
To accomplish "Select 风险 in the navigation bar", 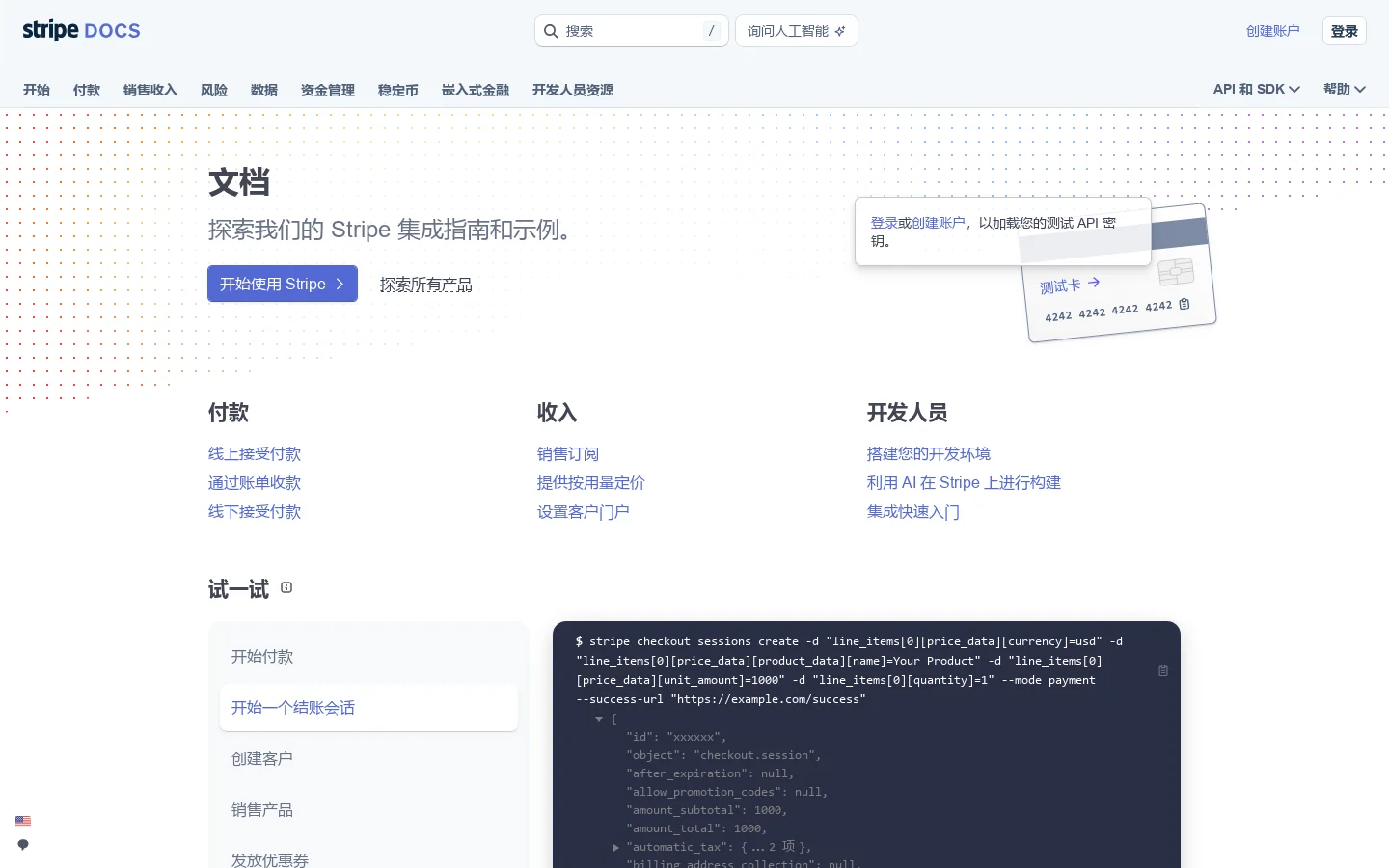I will (214, 90).
